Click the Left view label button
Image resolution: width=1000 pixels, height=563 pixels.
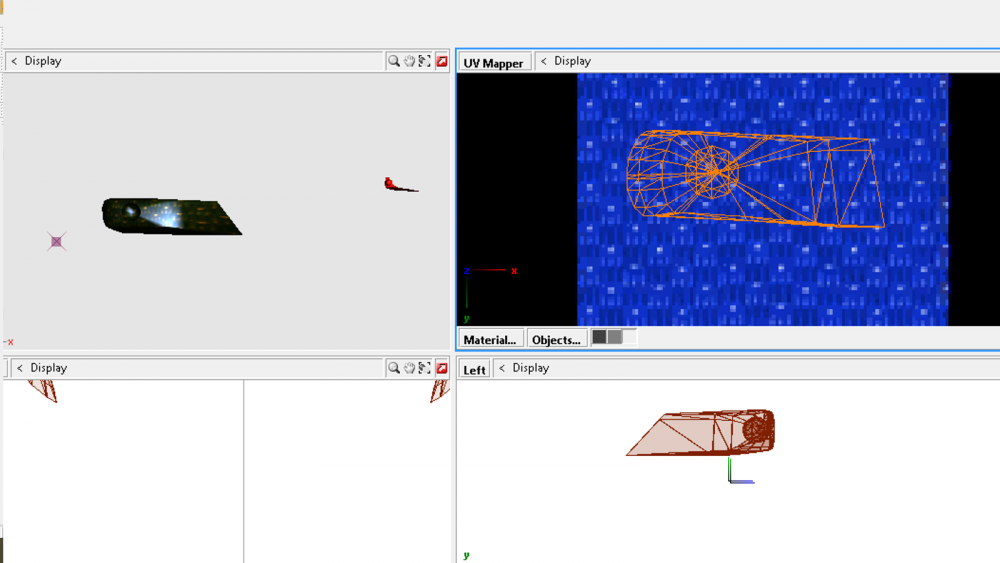pyautogui.click(x=474, y=370)
